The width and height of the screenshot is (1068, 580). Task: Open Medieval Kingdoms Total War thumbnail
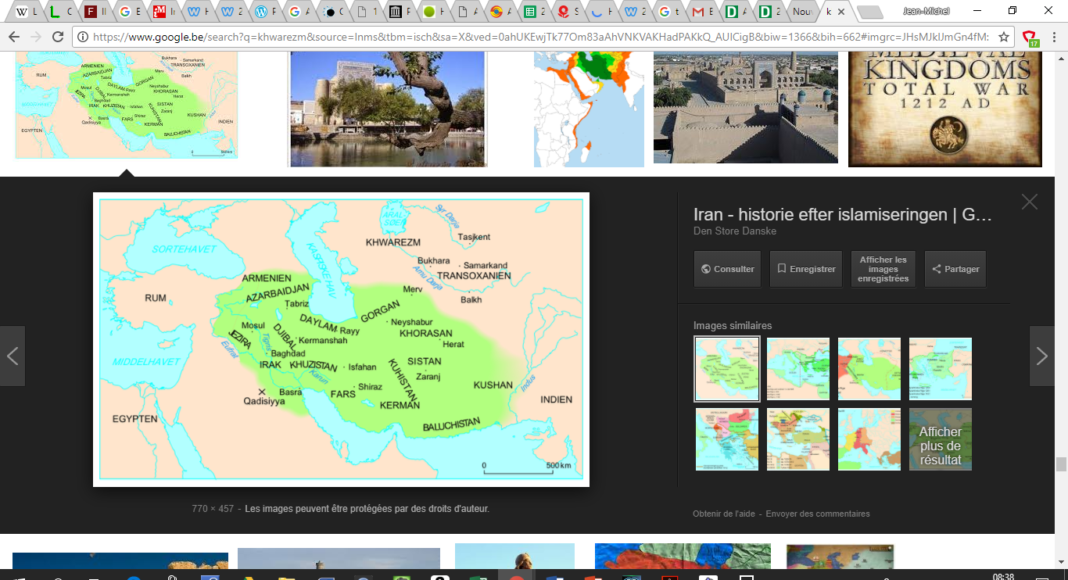coord(944,108)
